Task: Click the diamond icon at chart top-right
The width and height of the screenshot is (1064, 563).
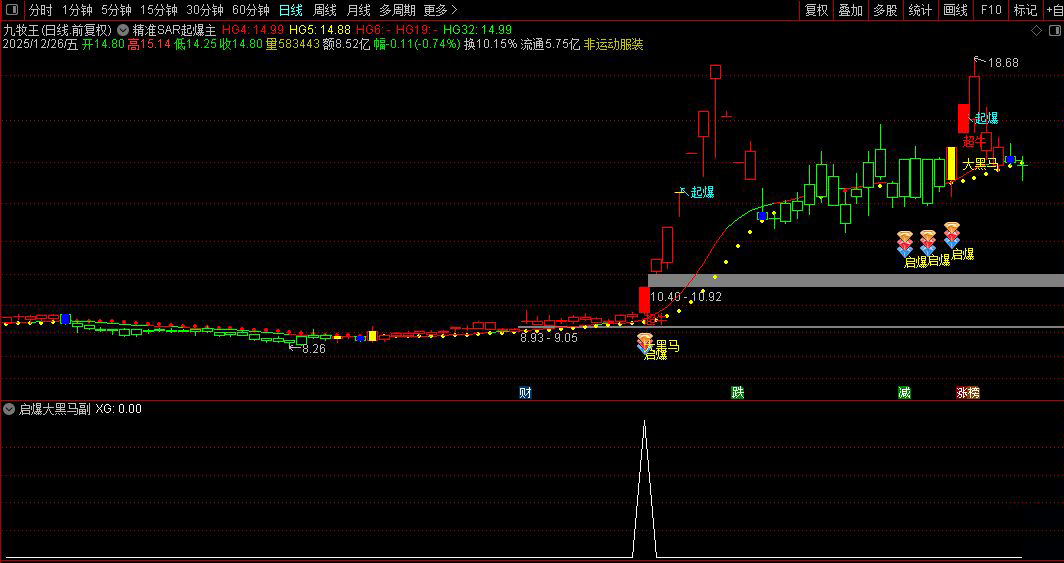Action: tap(1036, 31)
